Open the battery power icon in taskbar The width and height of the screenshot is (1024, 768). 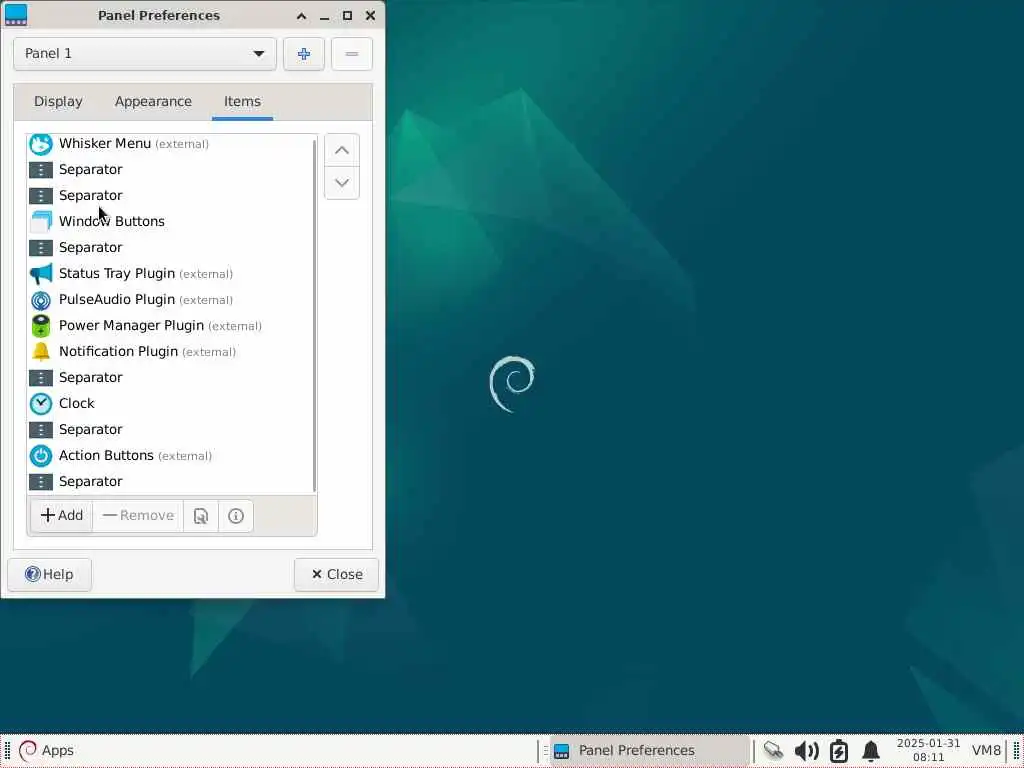[839, 751]
